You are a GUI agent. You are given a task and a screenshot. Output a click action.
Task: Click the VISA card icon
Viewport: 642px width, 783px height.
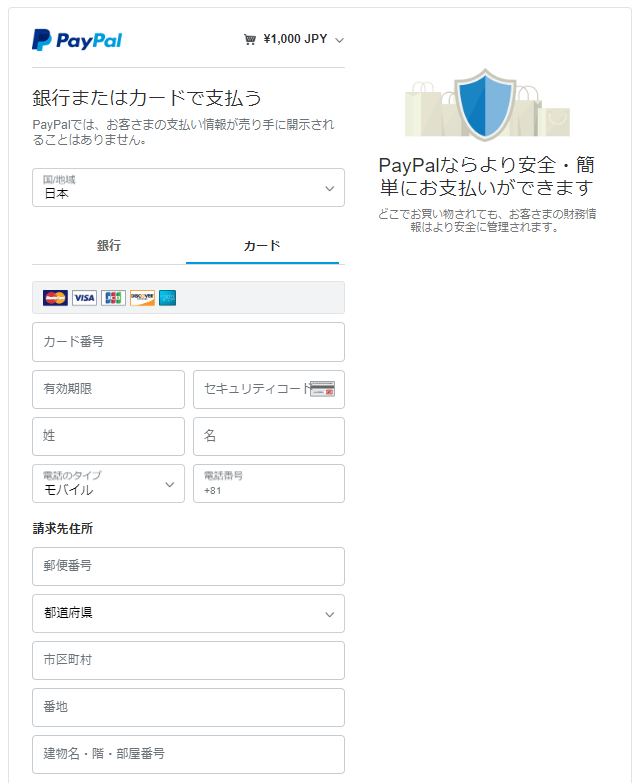pos(84,298)
